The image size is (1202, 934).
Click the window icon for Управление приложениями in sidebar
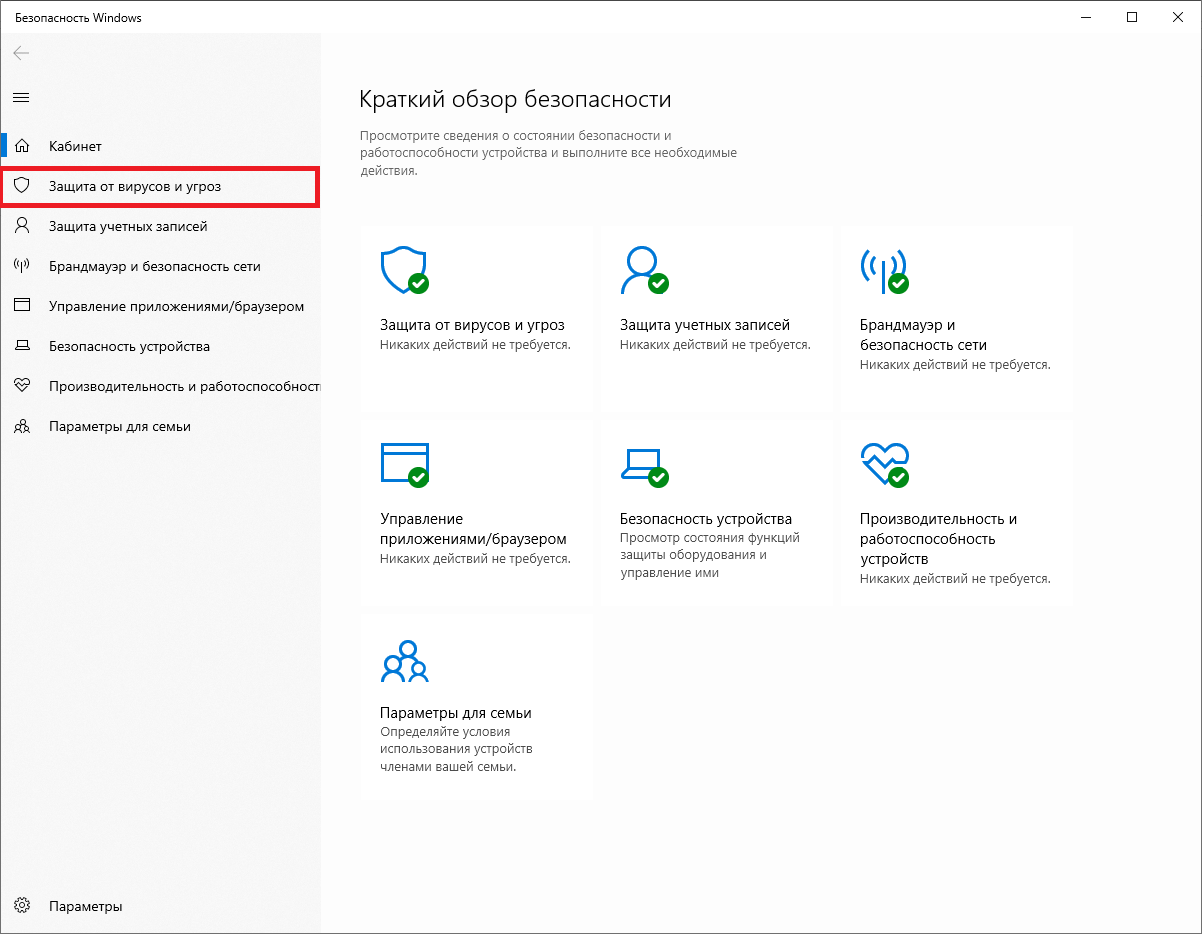pos(22,306)
